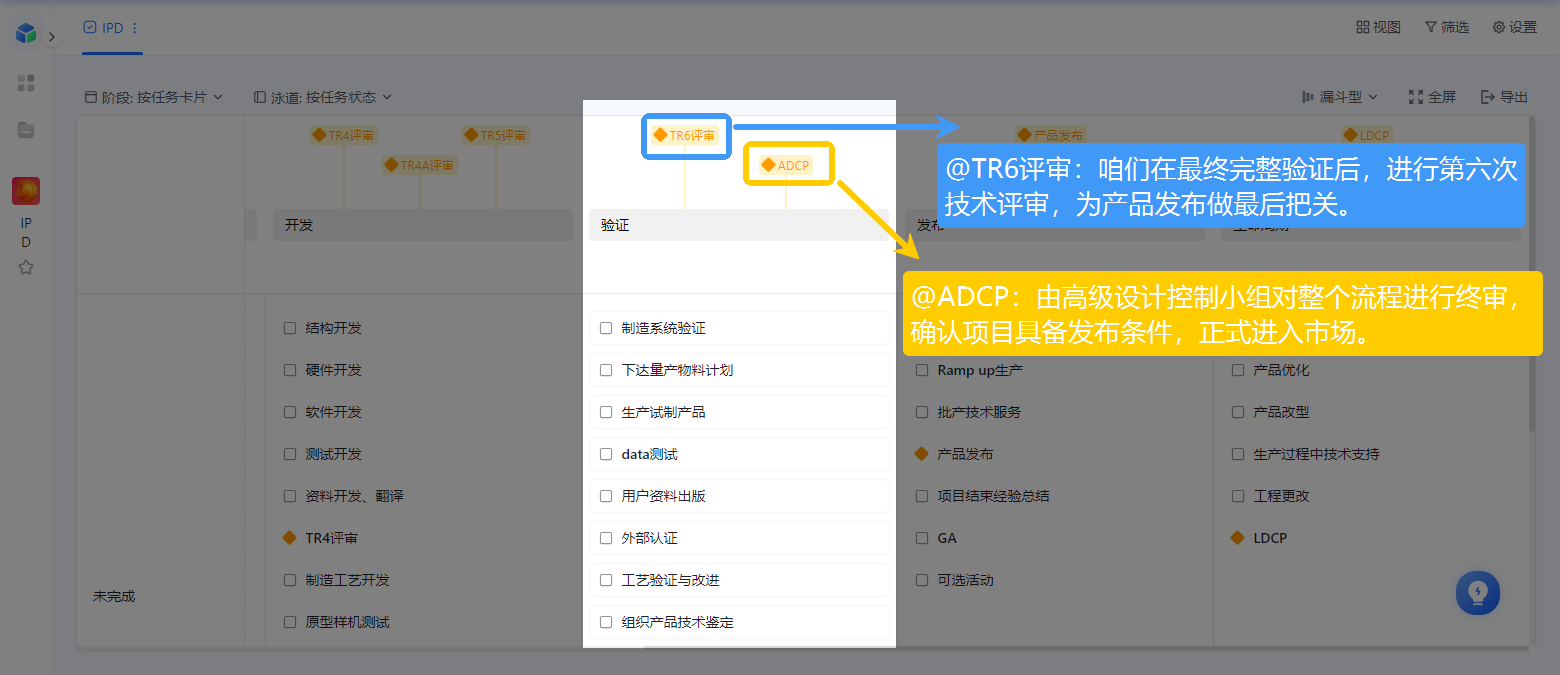This screenshot has height=675, width=1560.
Task: Open the red IPD project icon
Action: coord(26,191)
